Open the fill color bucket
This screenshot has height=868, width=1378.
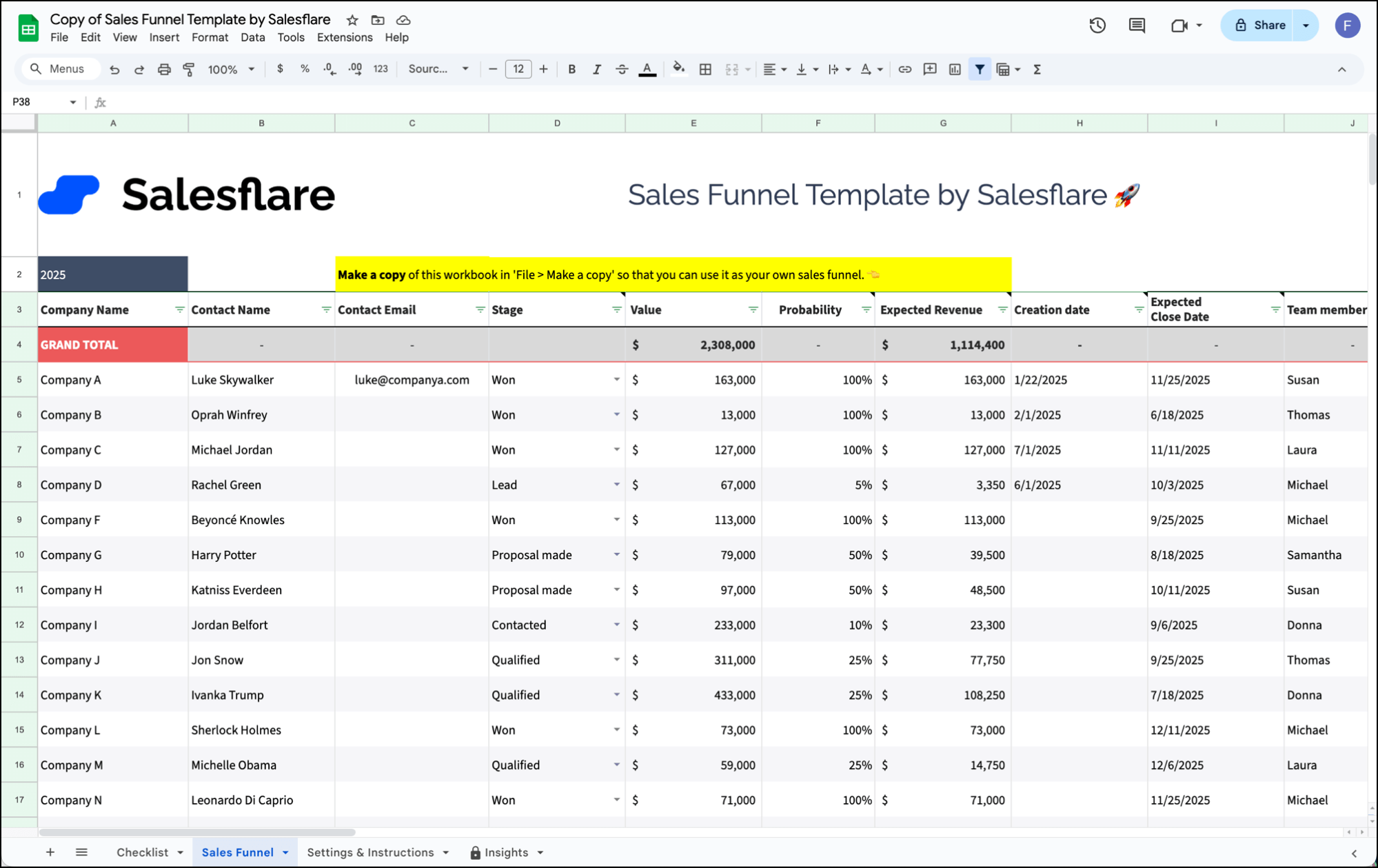point(679,68)
